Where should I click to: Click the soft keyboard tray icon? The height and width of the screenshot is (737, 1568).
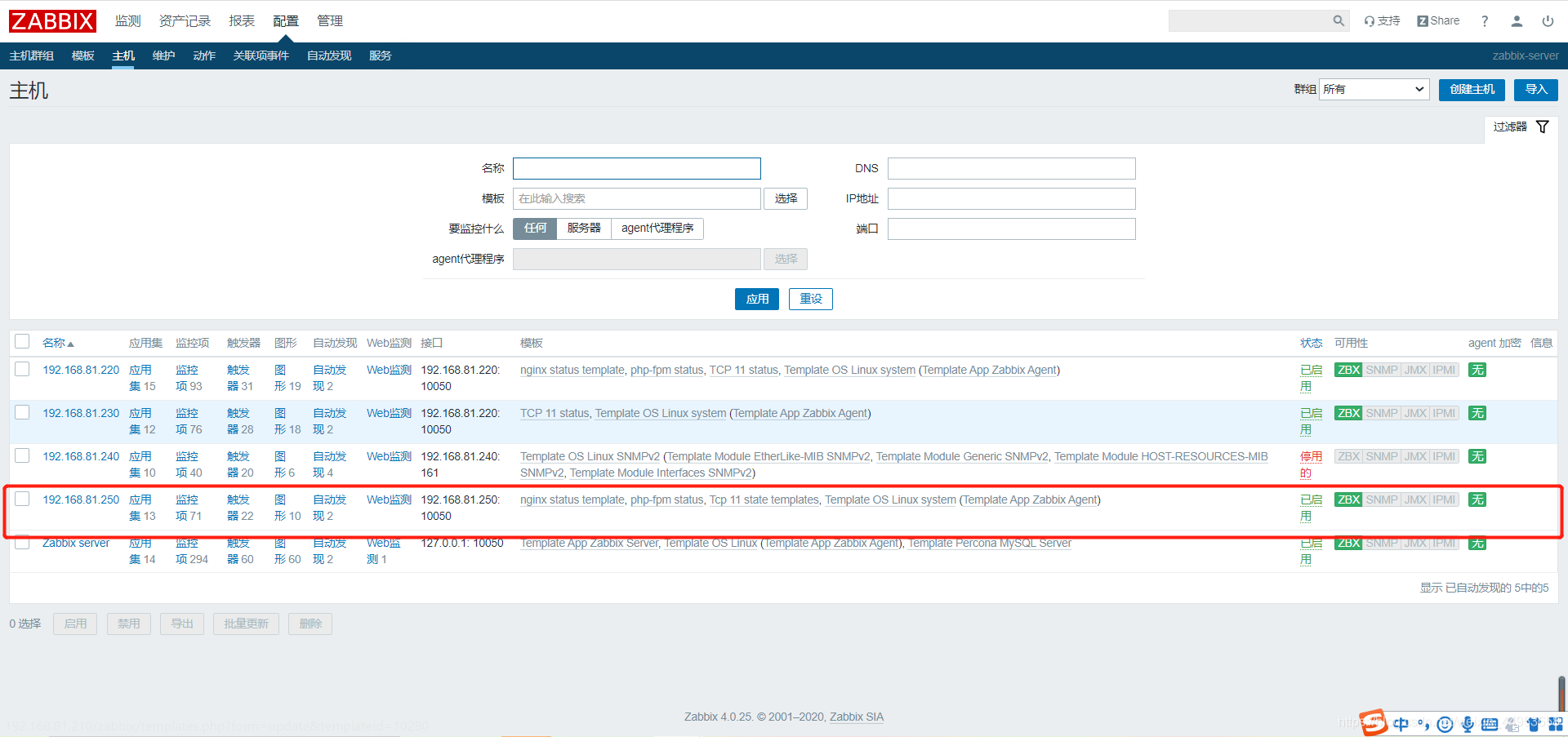pos(1490,724)
